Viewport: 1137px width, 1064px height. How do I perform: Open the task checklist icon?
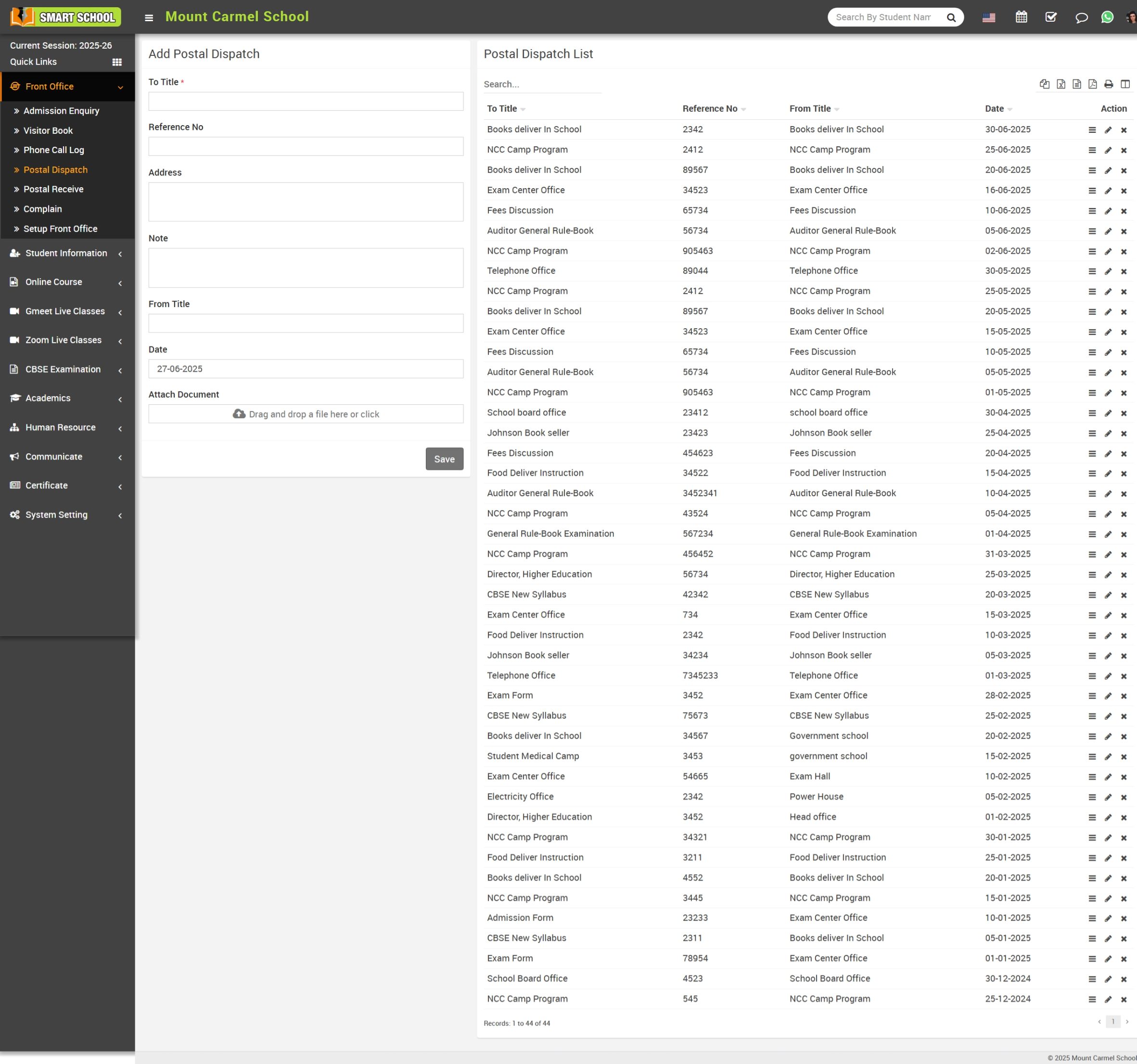1051,17
